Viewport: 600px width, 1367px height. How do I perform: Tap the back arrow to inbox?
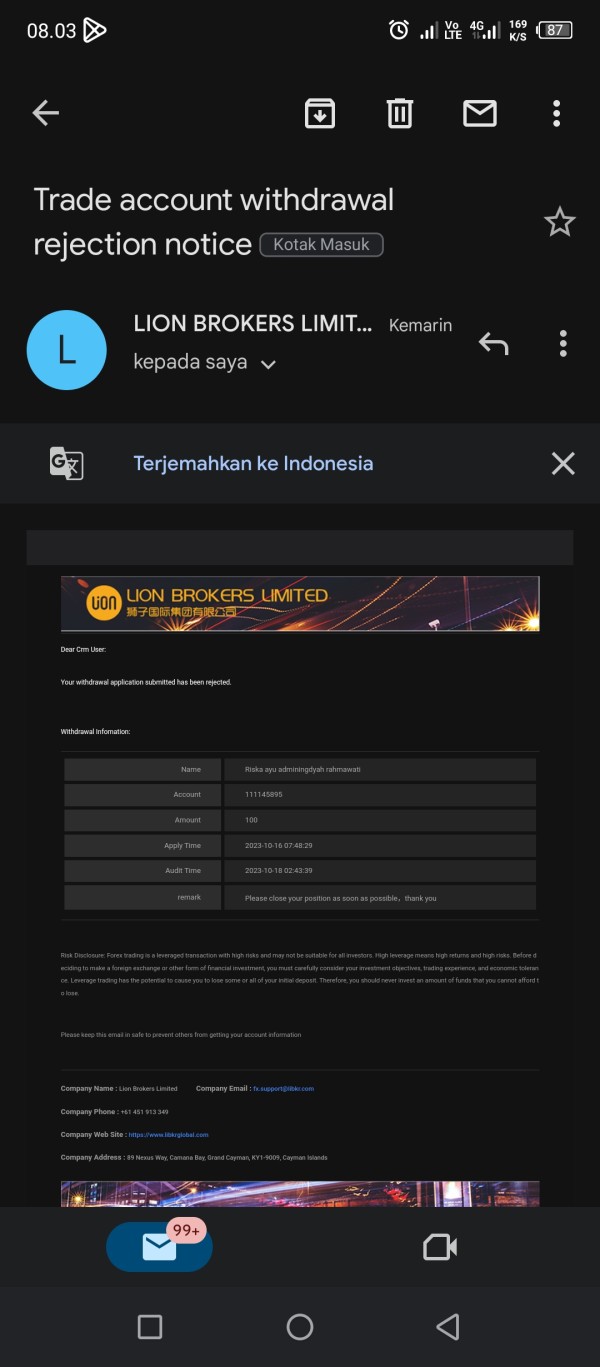pos(46,113)
